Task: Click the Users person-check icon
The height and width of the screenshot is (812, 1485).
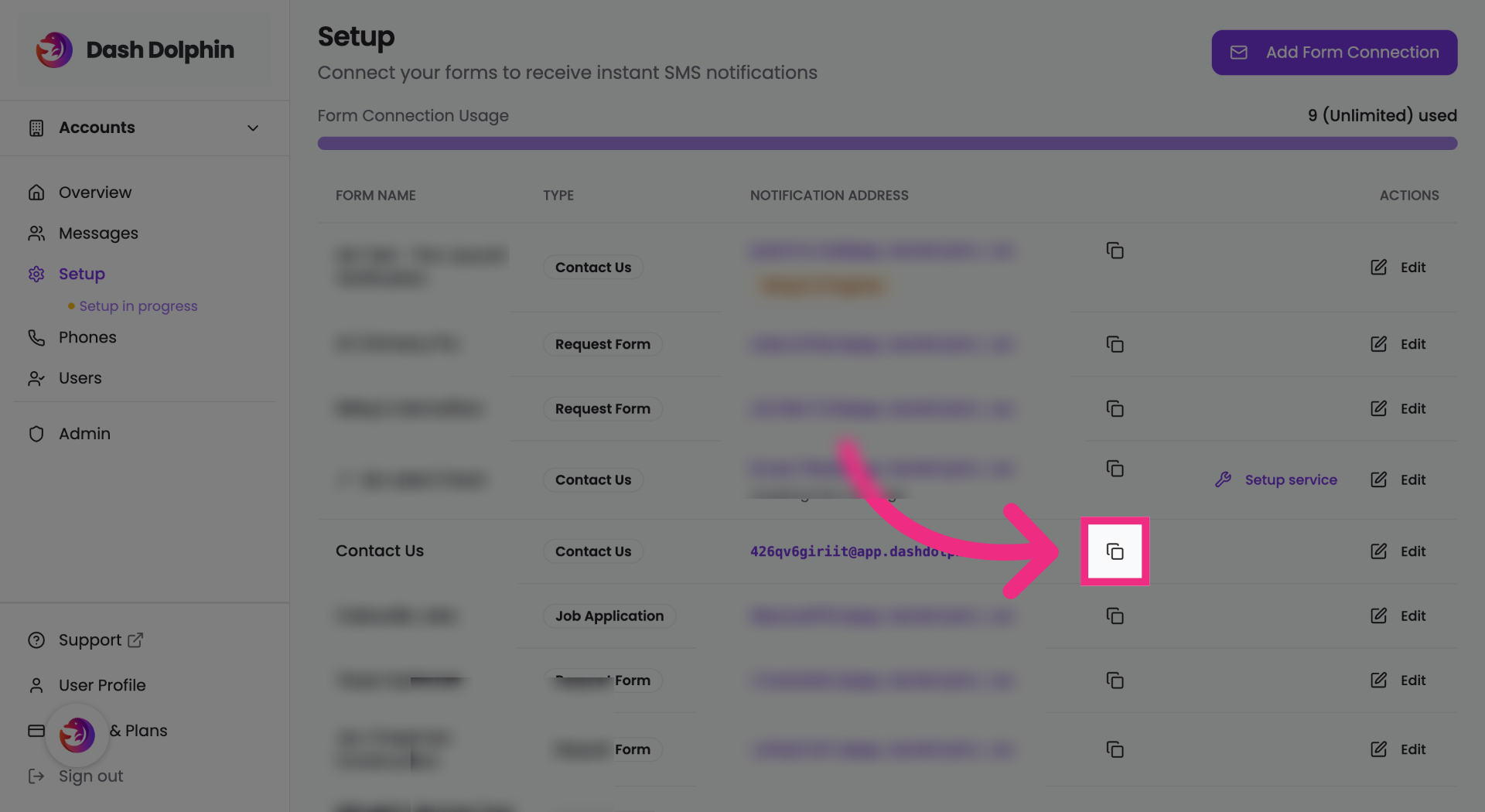Action: 36,379
